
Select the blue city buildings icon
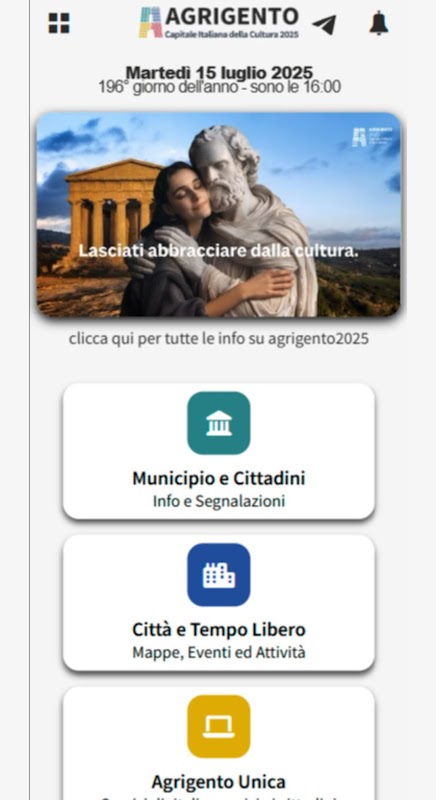219,574
